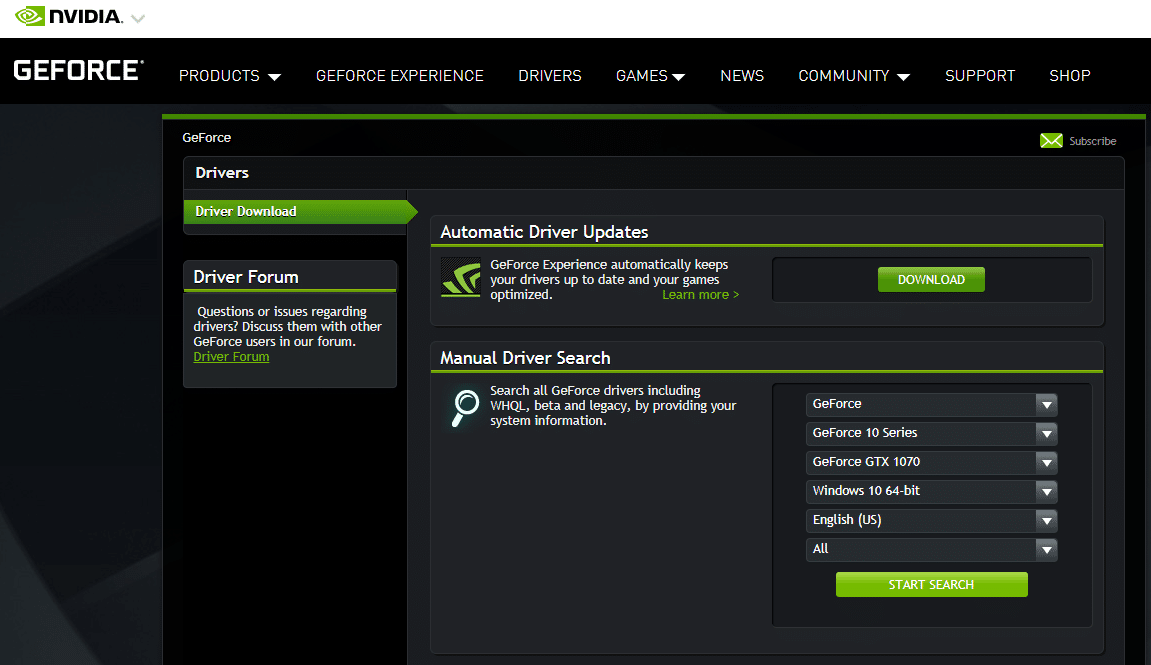Expand the arrow next to NVIDIA logo
1151x665 pixels.
[x=137, y=19]
